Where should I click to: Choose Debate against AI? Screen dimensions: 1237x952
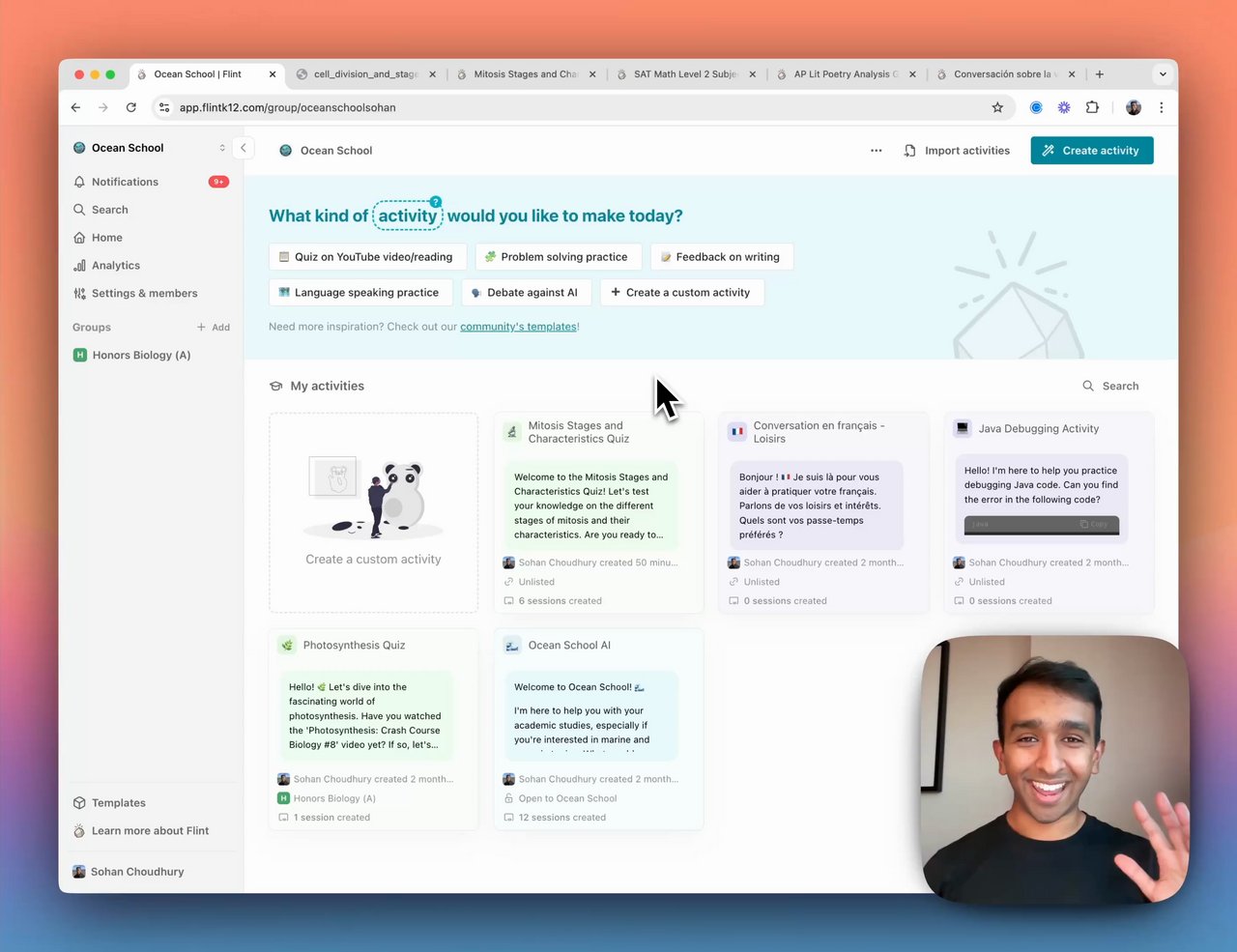pyautogui.click(x=526, y=293)
